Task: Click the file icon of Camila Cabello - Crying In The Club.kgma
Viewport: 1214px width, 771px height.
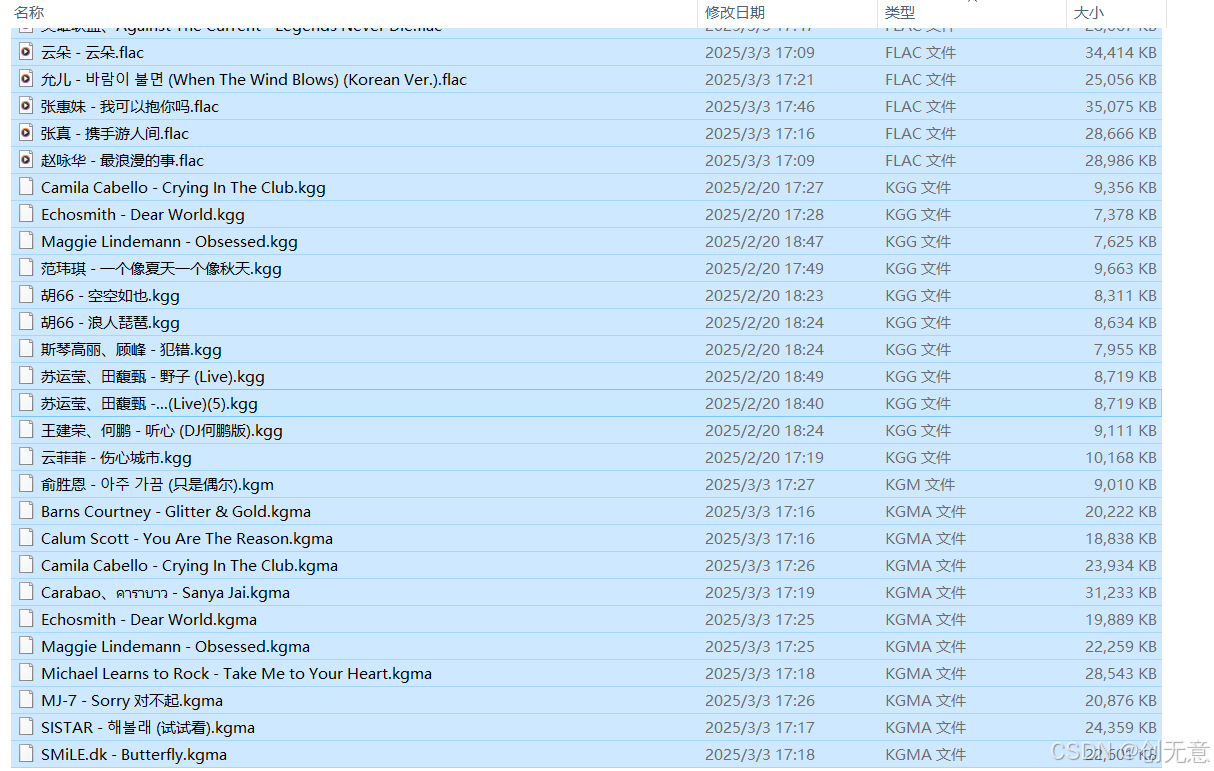Action: point(26,565)
